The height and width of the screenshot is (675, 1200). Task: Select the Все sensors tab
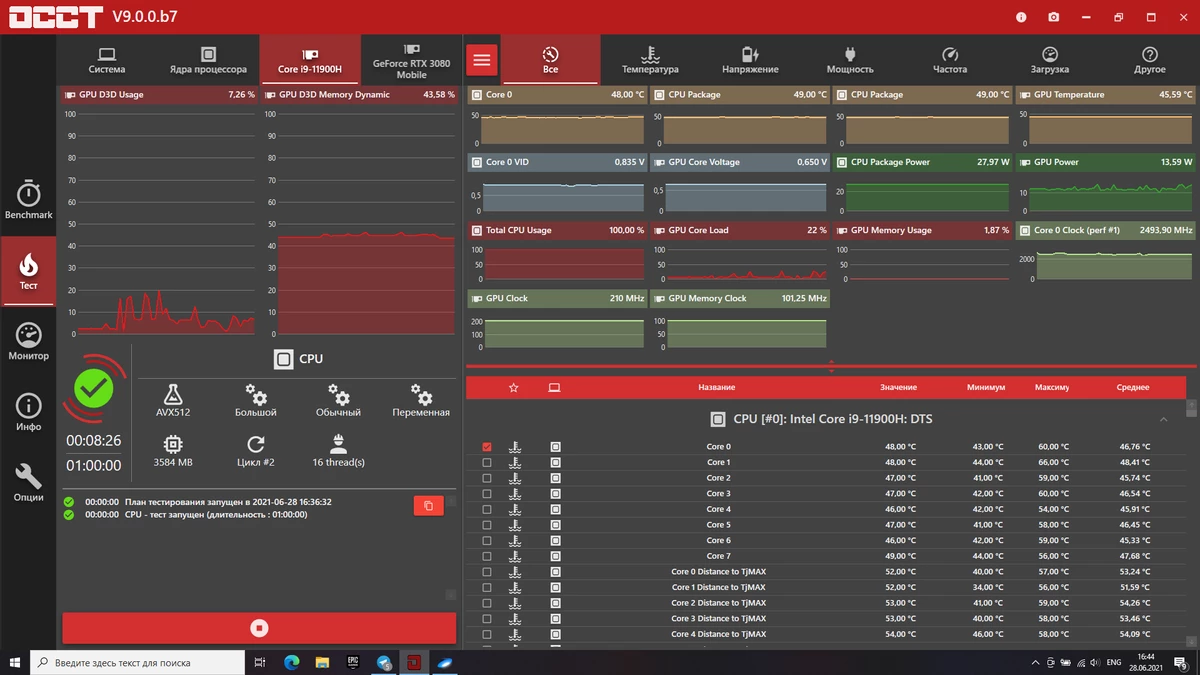coord(550,60)
